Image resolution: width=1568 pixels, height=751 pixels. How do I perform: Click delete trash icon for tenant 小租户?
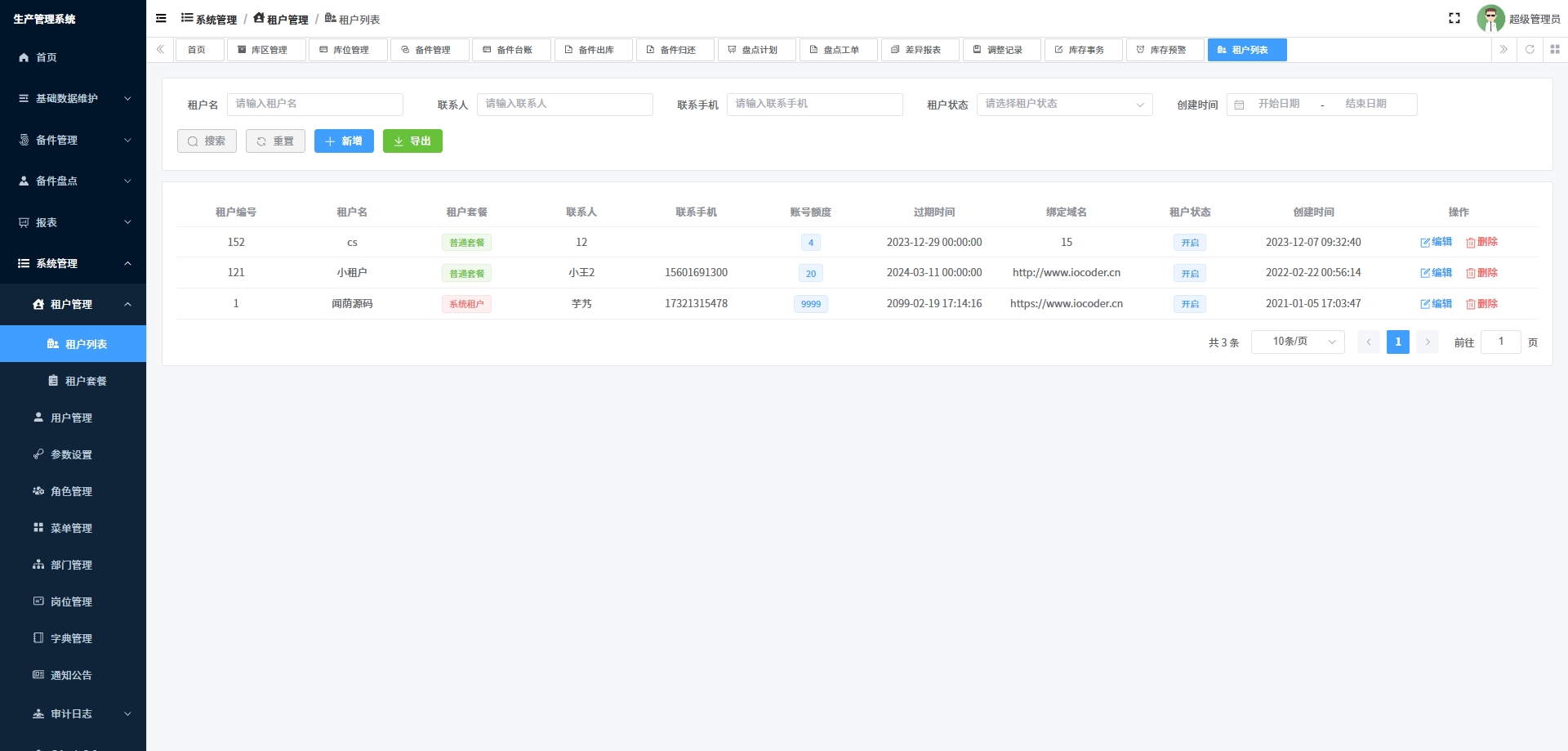point(1471,273)
